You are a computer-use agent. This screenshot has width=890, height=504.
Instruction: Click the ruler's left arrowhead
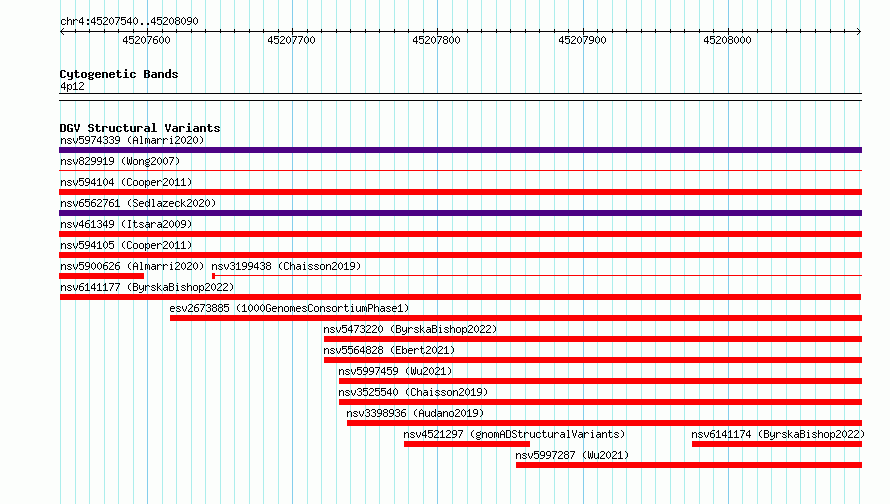62,32
